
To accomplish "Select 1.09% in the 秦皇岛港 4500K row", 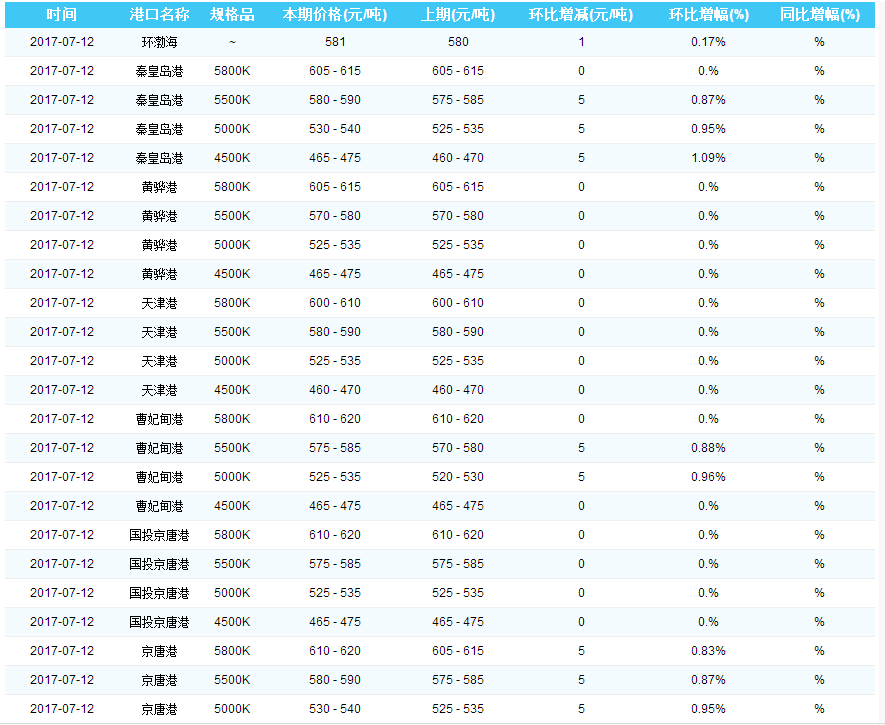I will tap(708, 158).
